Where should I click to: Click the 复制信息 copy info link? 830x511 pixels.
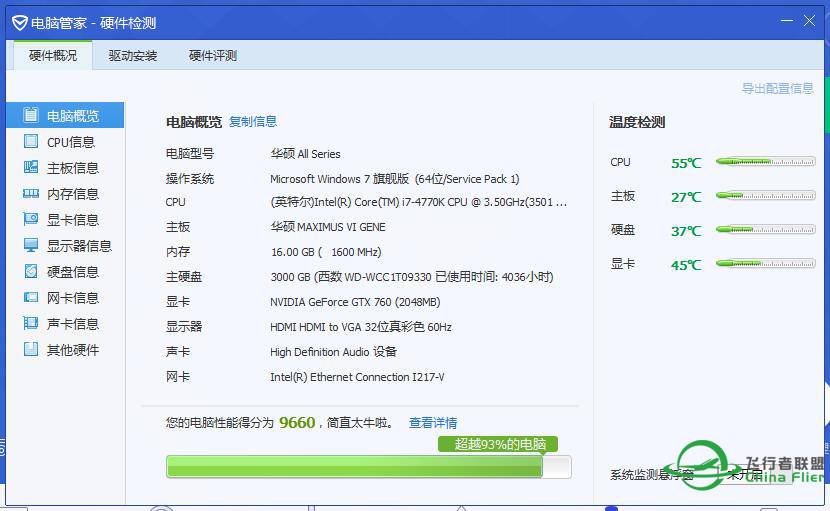point(253,122)
